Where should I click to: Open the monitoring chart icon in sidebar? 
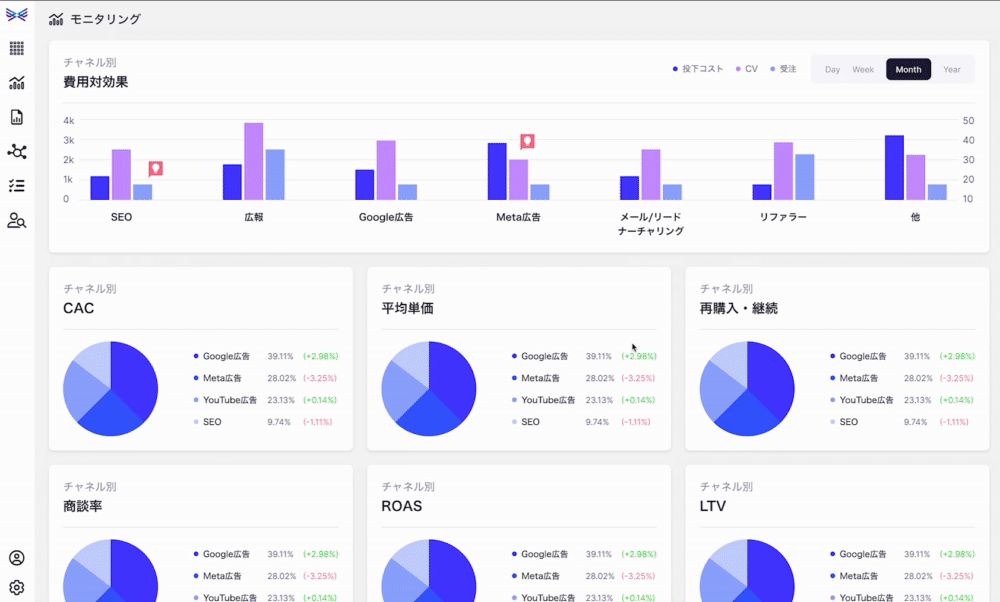(17, 83)
